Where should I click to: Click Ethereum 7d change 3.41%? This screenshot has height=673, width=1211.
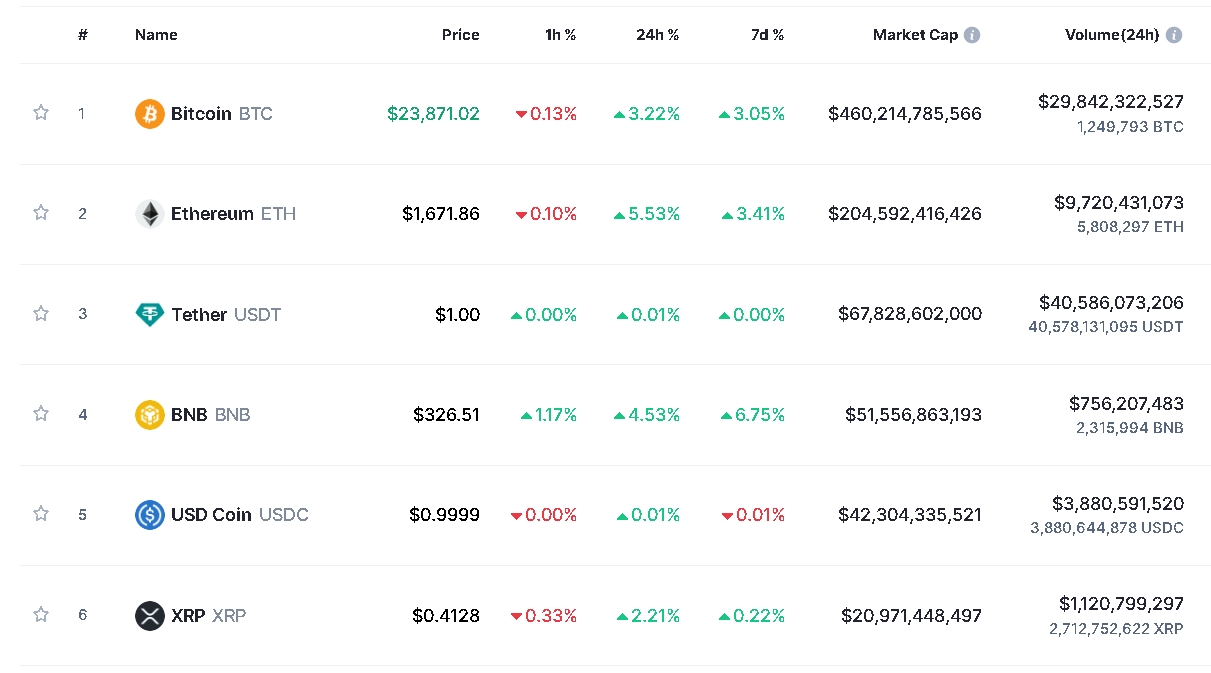pos(753,214)
